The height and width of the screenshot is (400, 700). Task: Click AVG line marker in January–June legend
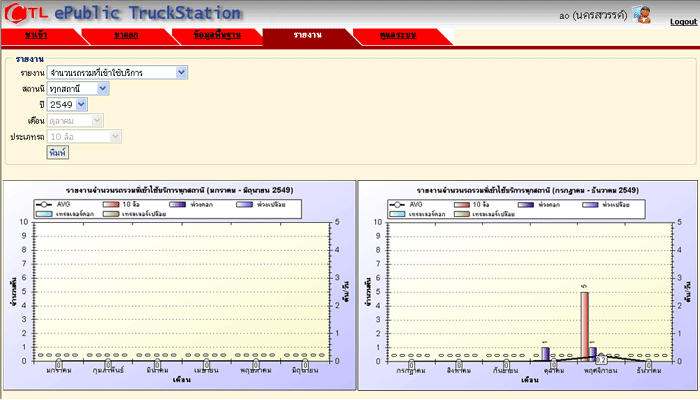[x=44, y=204]
